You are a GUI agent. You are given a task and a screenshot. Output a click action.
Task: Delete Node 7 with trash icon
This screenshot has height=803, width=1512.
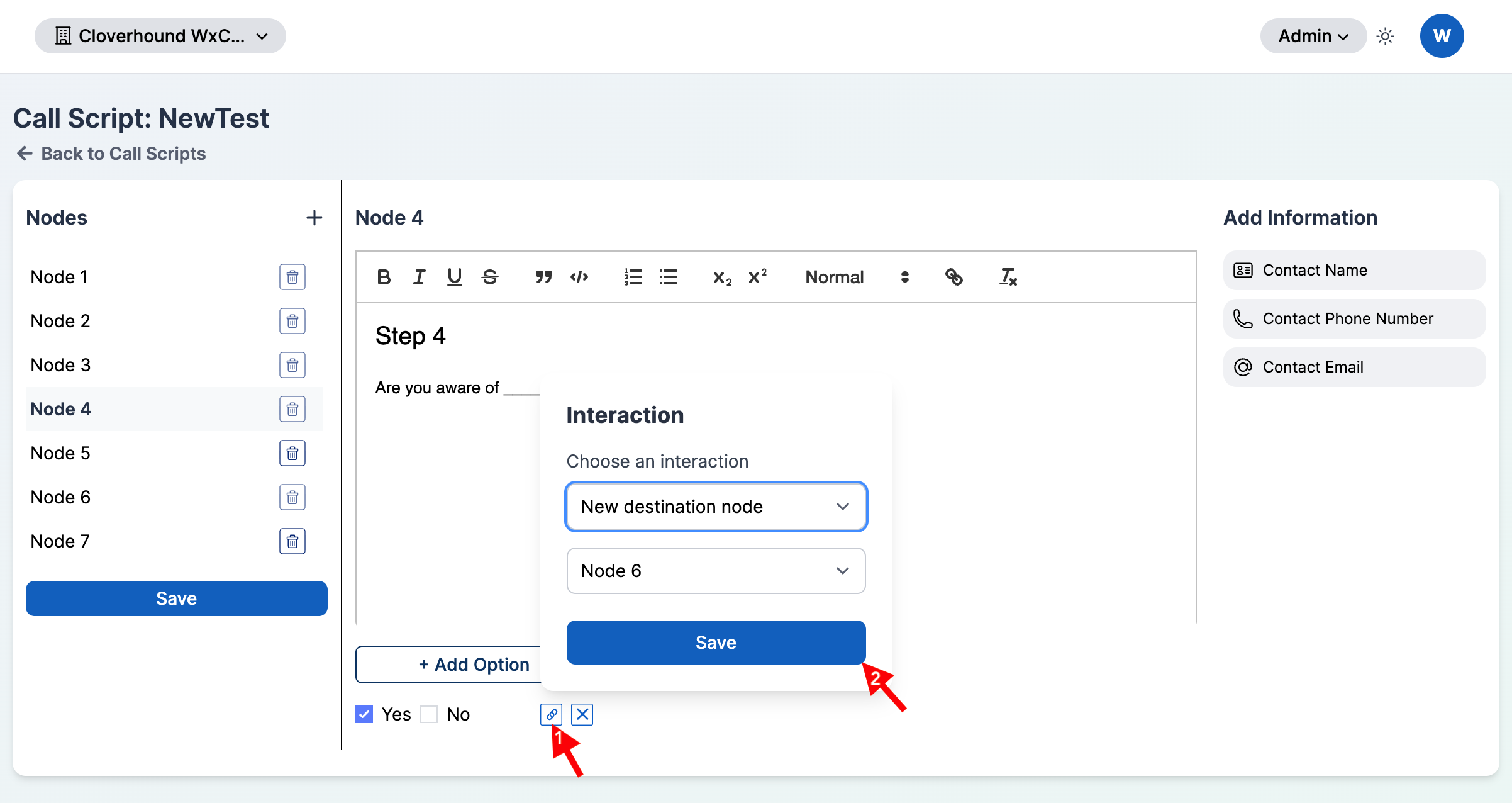pyautogui.click(x=292, y=541)
